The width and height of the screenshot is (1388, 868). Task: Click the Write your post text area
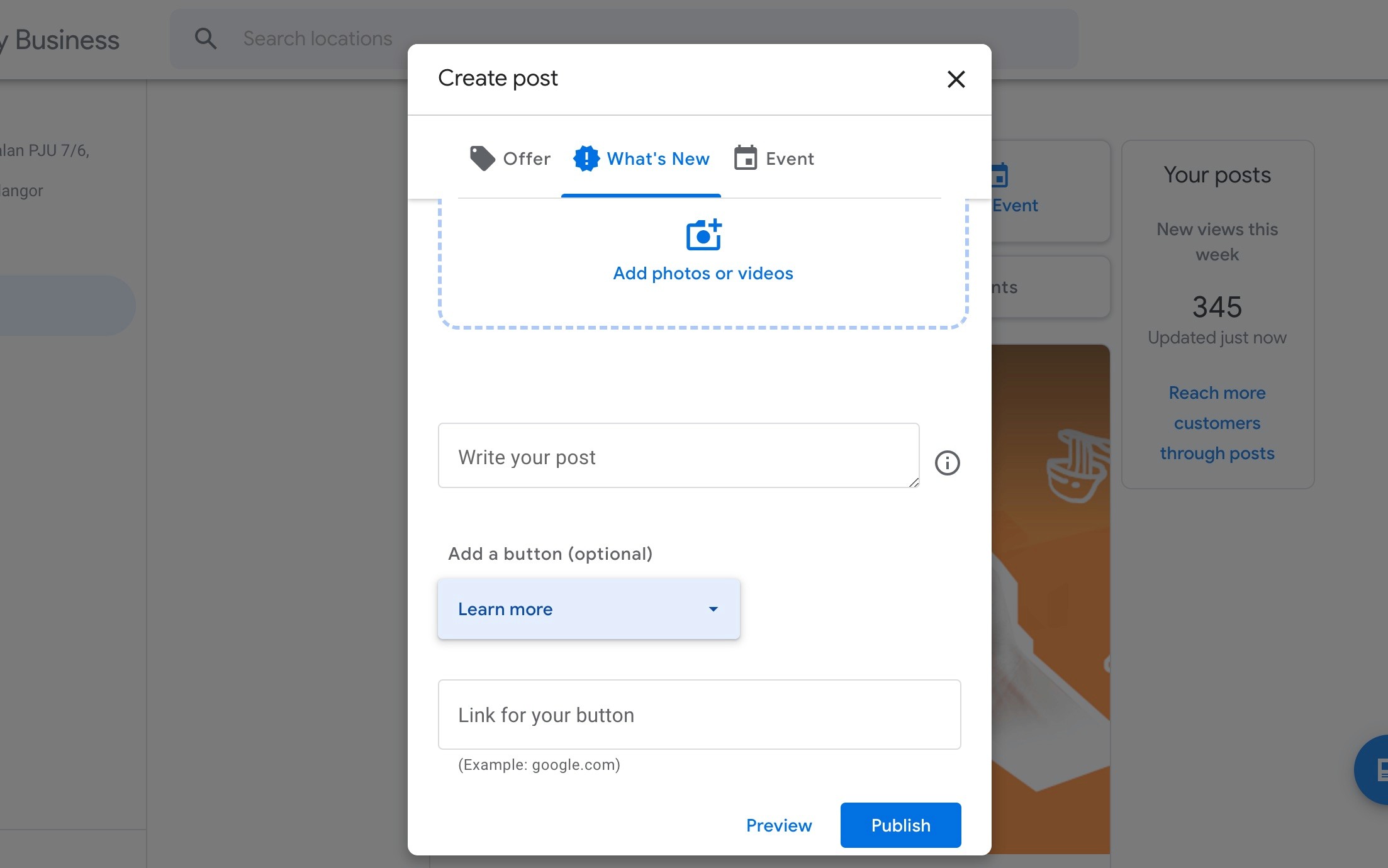(678, 456)
